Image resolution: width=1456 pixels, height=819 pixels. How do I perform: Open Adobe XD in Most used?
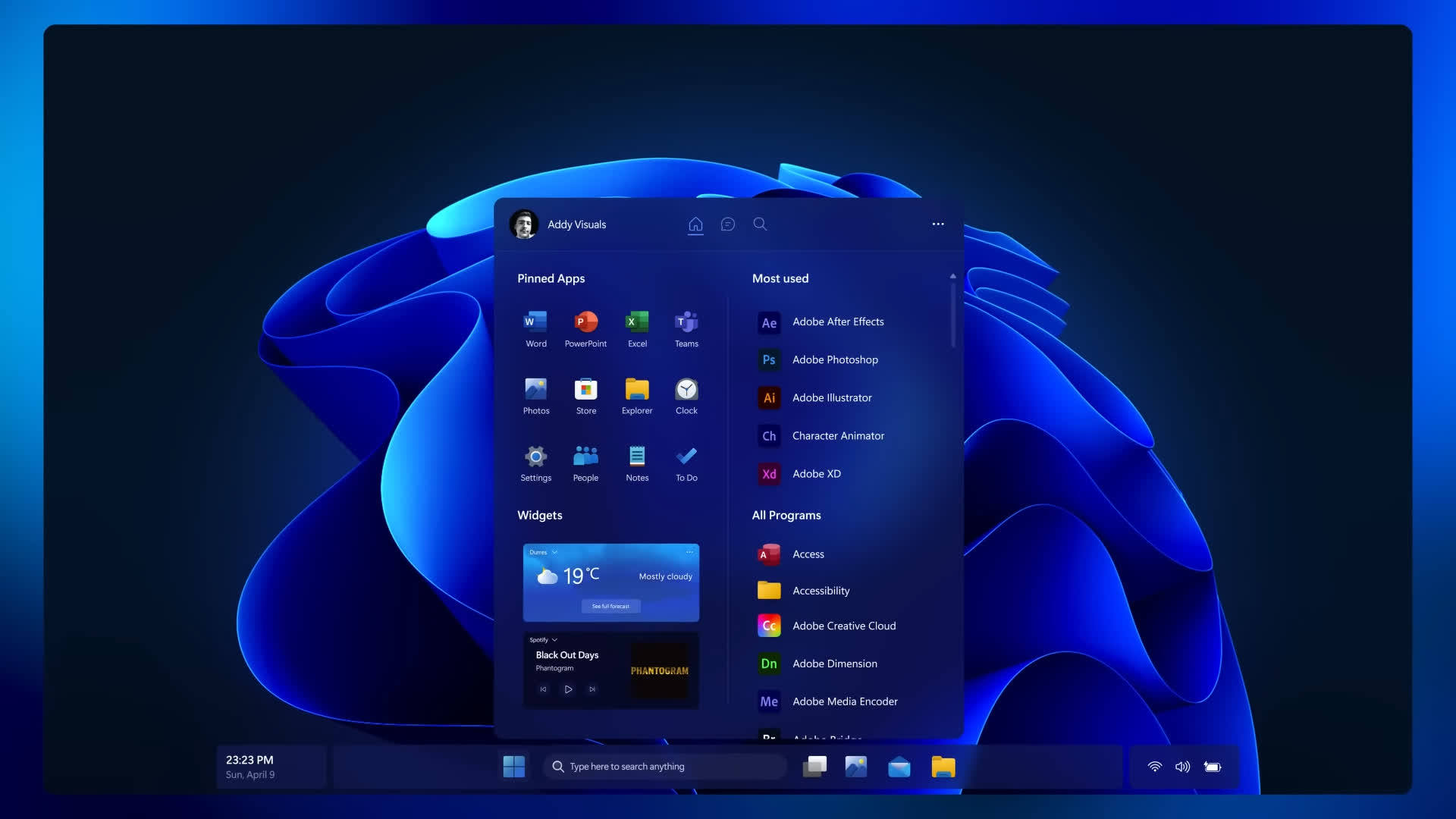coord(816,474)
